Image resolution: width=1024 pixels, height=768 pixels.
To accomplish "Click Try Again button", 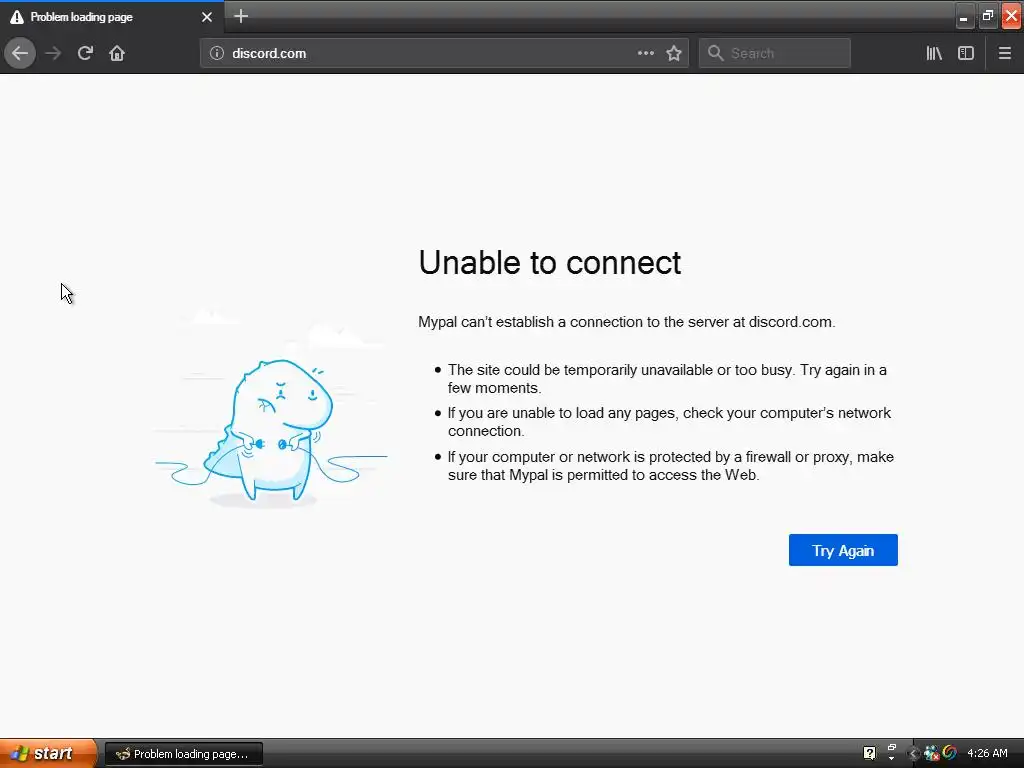I will pos(843,550).
